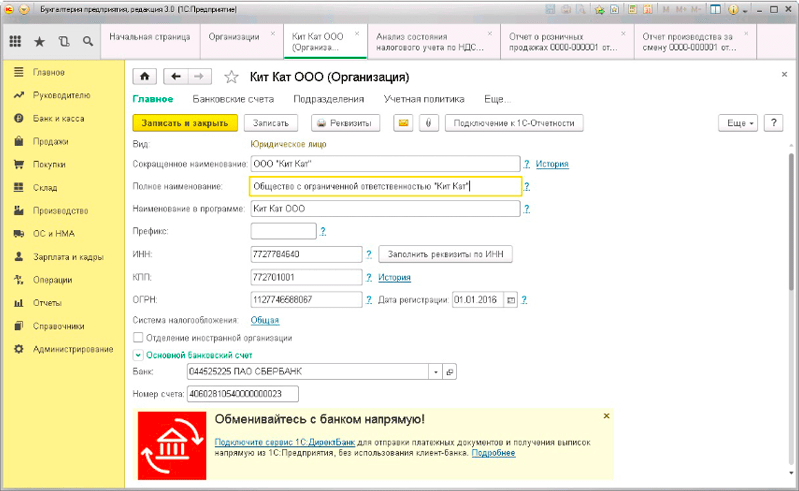The width and height of the screenshot is (799, 491).
Task: Click 'Записать и закрыть' button
Action: (185, 123)
